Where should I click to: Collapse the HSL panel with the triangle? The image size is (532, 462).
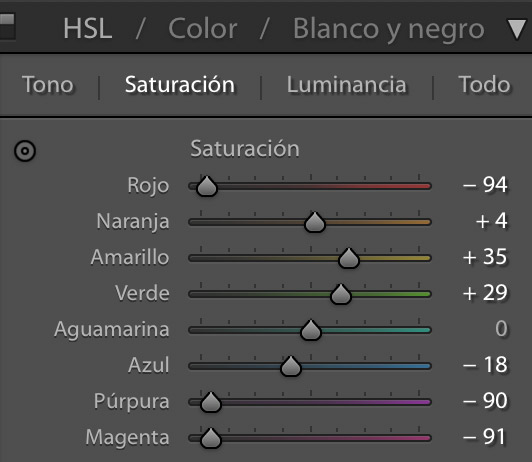click(x=517, y=29)
